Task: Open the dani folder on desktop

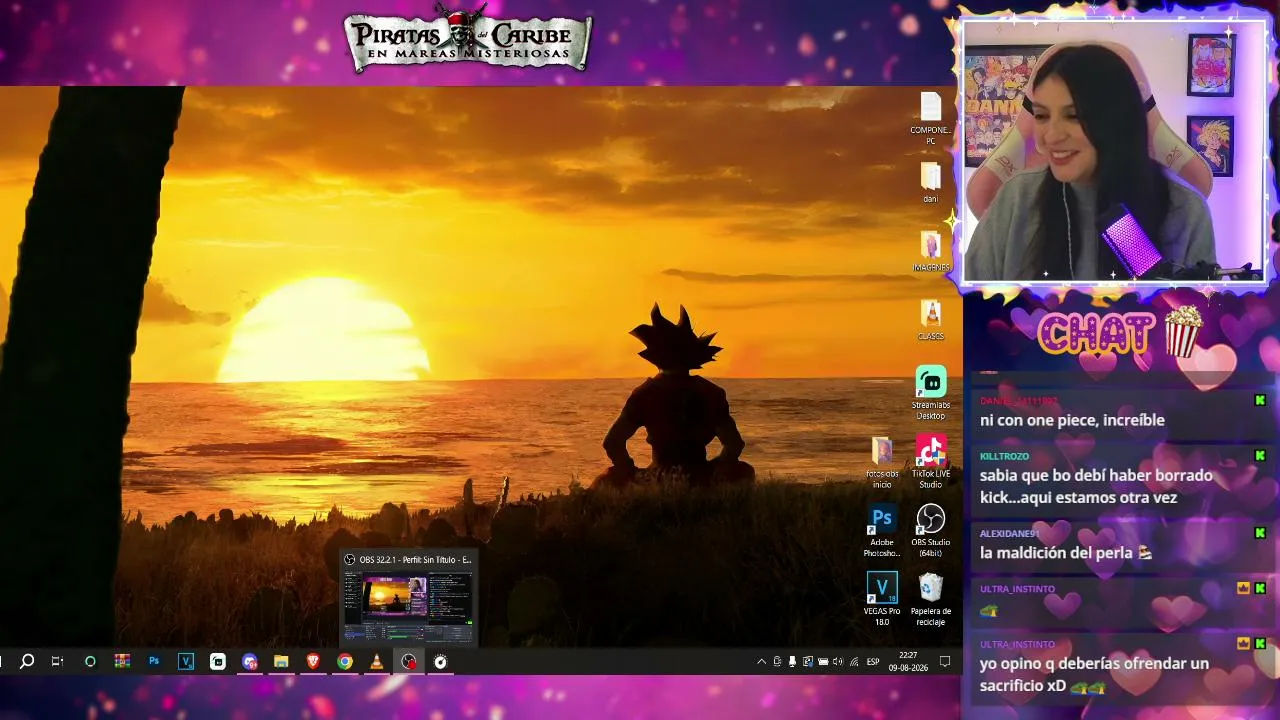Action: tap(930, 182)
